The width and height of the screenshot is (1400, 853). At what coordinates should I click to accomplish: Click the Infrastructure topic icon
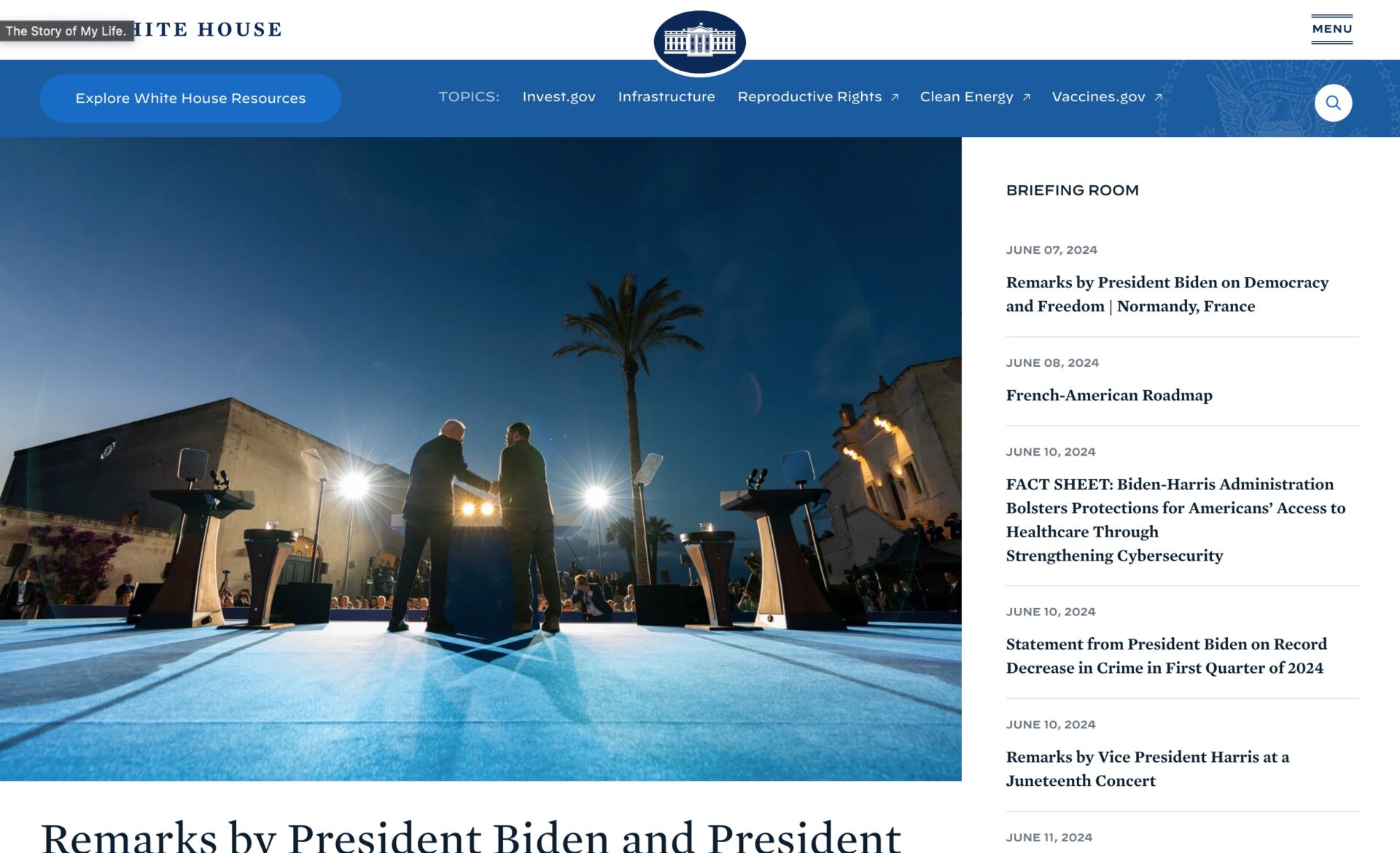pos(666,96)
